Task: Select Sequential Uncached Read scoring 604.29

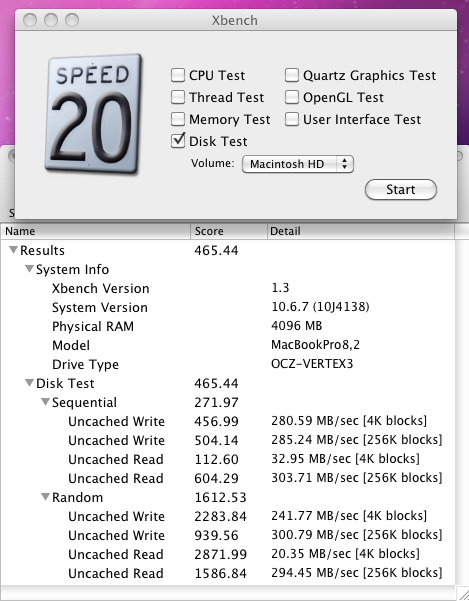Action: (x=228, y=478)
